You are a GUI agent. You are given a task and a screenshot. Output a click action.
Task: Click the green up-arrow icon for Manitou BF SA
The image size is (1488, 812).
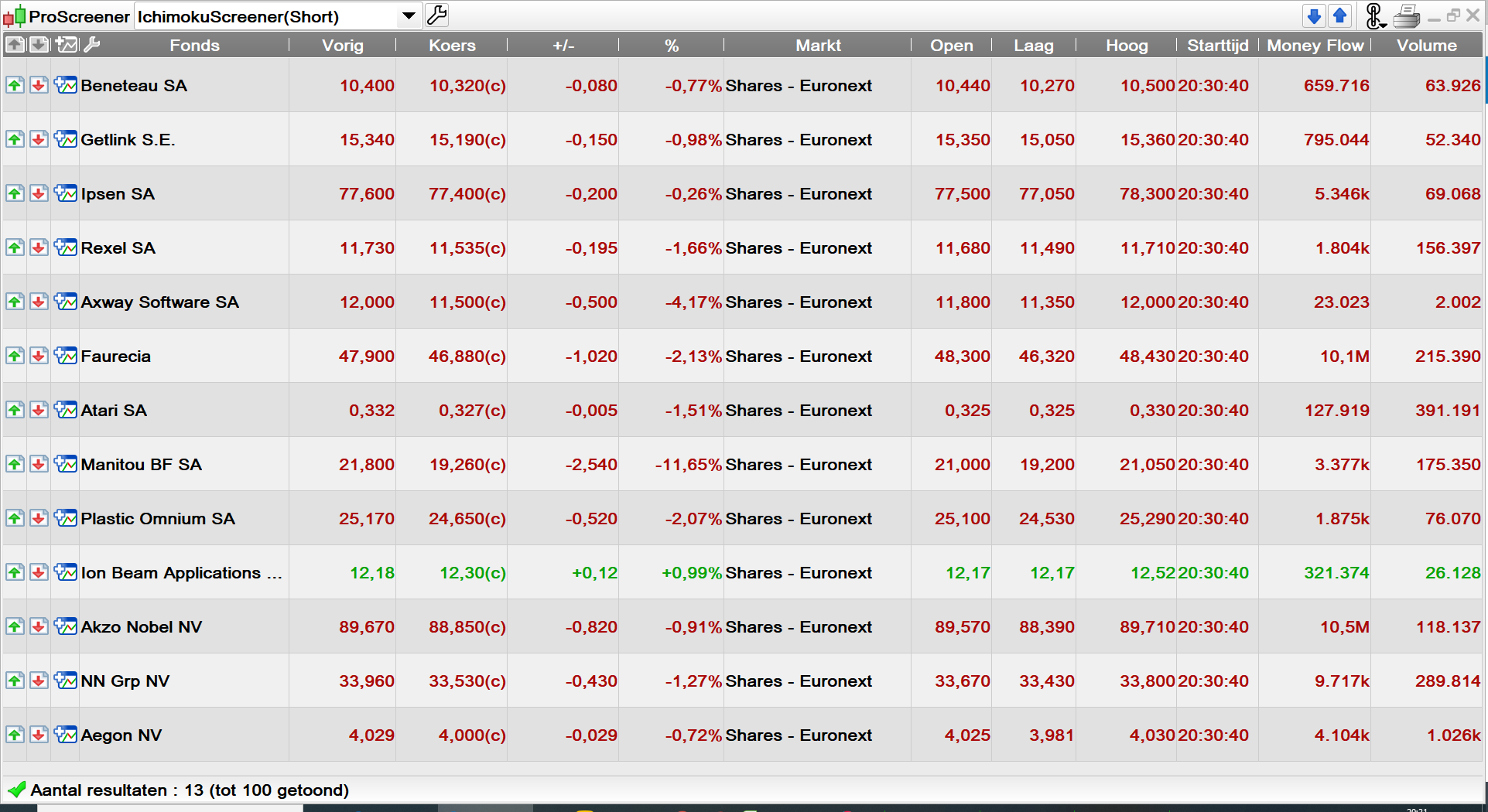[x=15, y=464]
